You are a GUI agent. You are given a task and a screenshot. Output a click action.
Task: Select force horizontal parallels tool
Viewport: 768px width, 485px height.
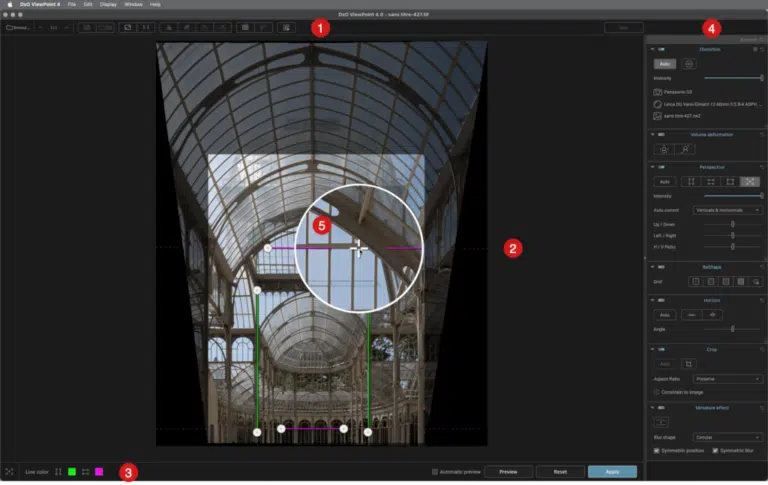coord(711,182)
